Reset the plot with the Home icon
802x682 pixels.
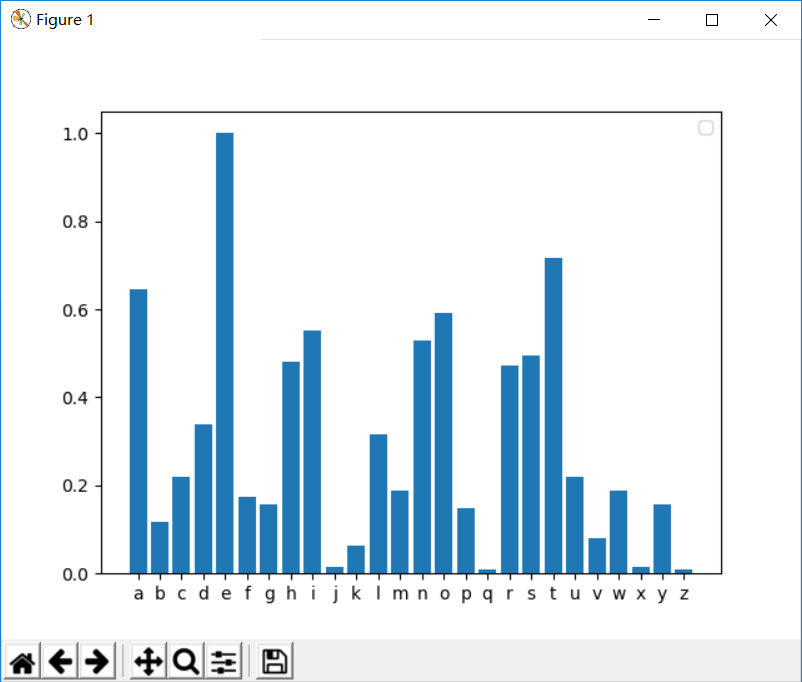pyautogui.click(x=23, y=662)
